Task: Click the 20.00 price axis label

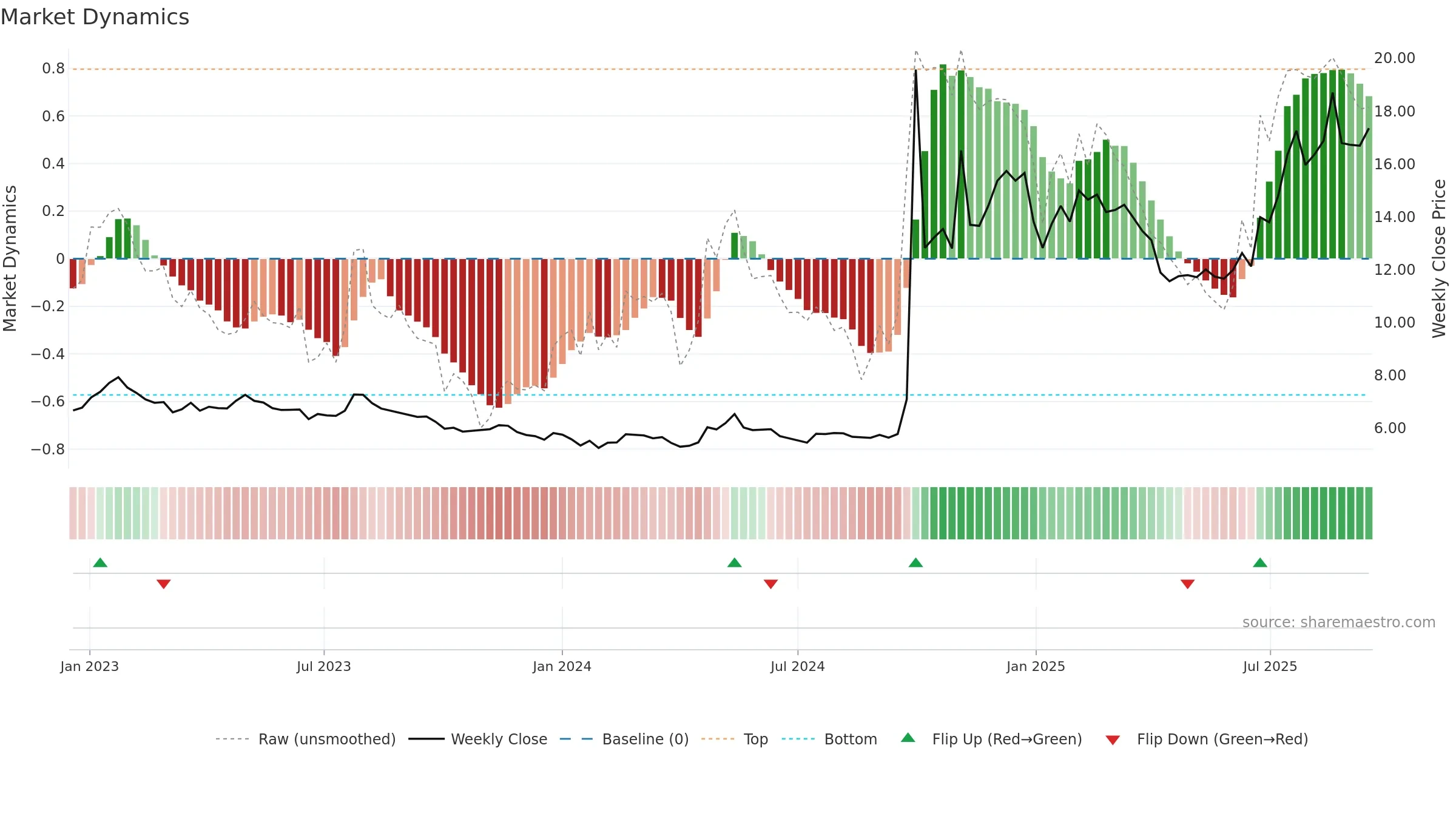Action: click(1395, 58)
